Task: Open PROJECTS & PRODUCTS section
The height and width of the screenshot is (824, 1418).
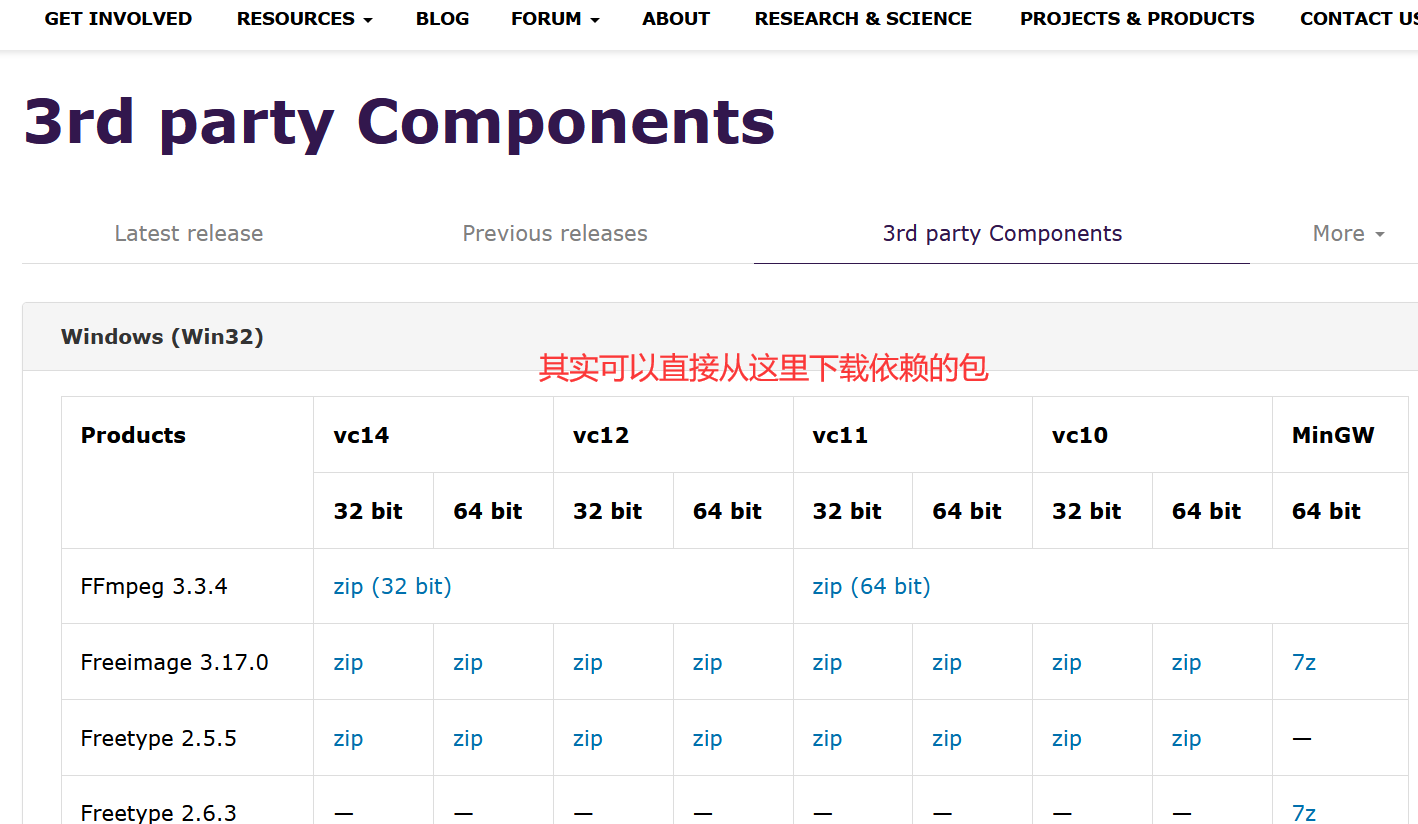Action: 1137,19
